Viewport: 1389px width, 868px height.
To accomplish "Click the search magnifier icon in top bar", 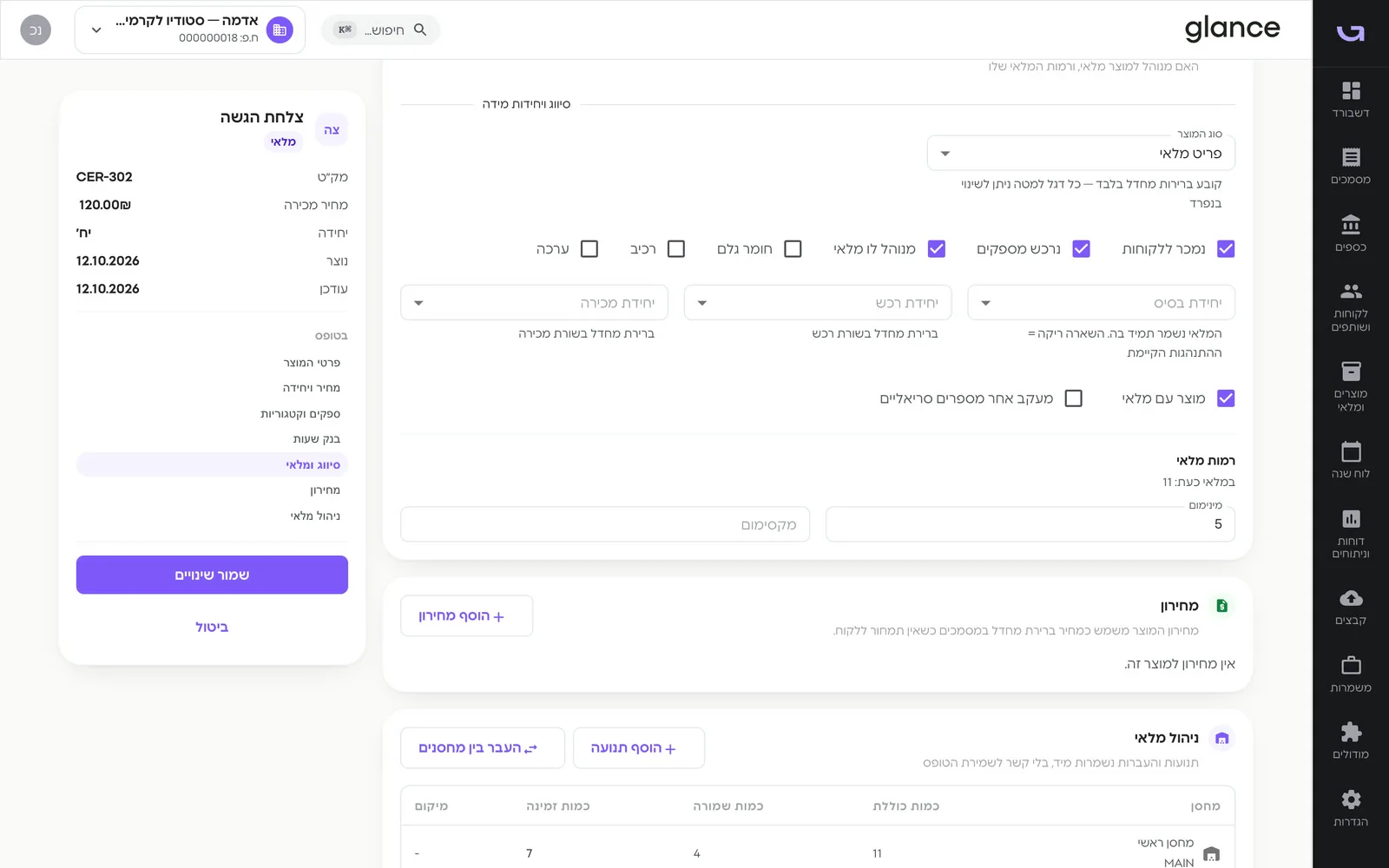I will [420, 30].
